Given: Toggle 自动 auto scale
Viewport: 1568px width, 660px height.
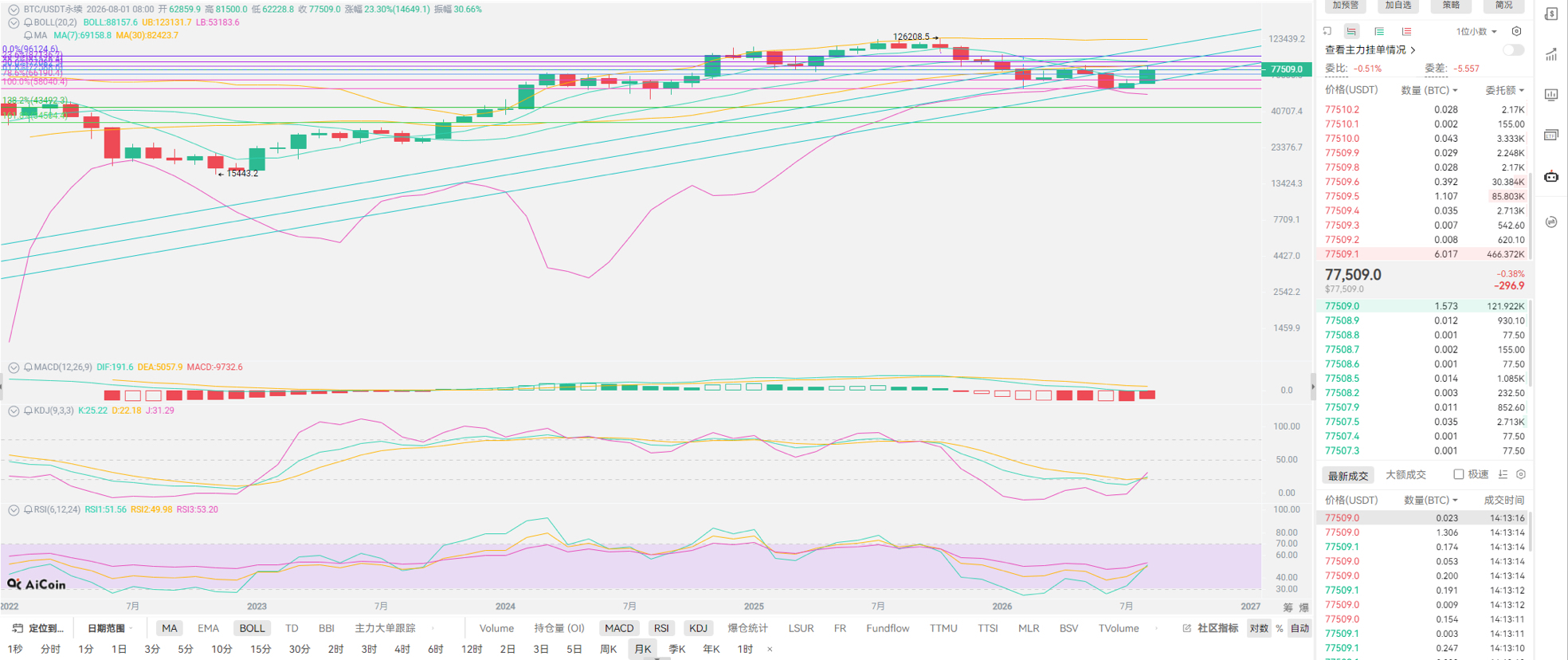Looking at the screenshot, I should coord(1300,628).
